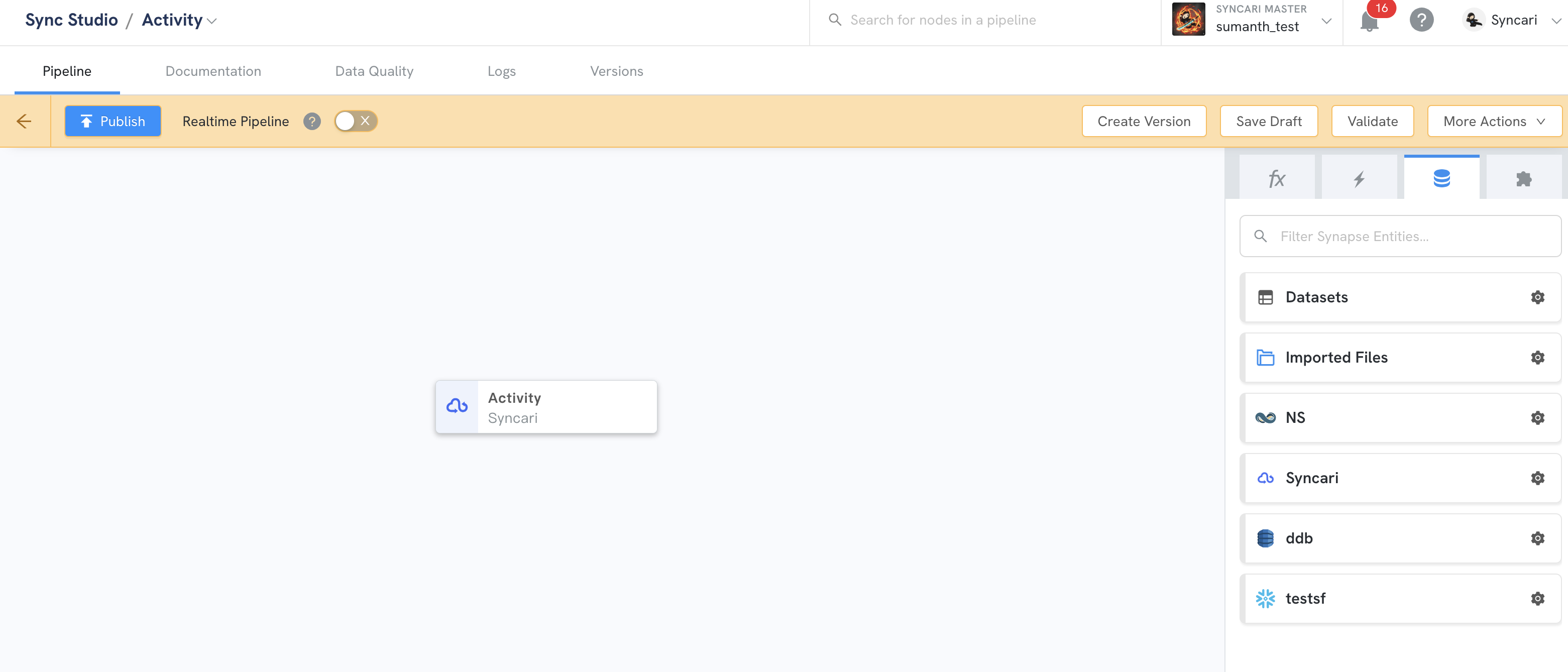This screenshot has height=672, width=1568.
Task: Focus the Filter Synapse Entities field
Action: click(x=1400, y=236)
